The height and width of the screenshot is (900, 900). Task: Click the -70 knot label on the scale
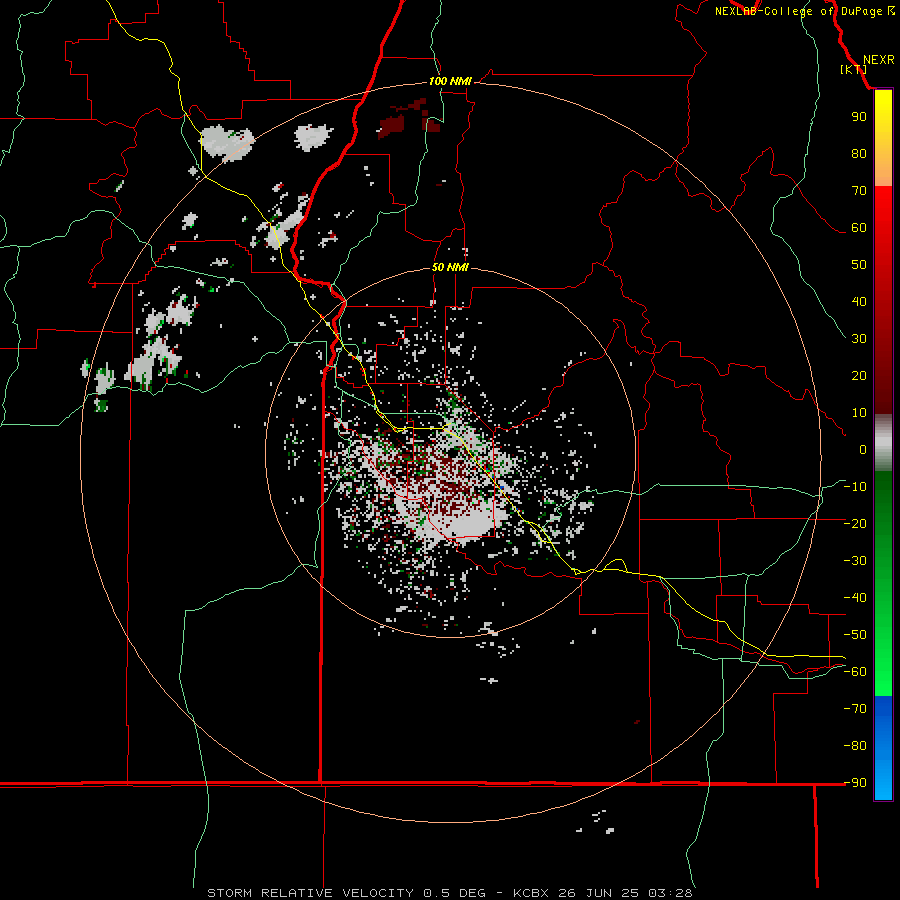tap(855, 709)
